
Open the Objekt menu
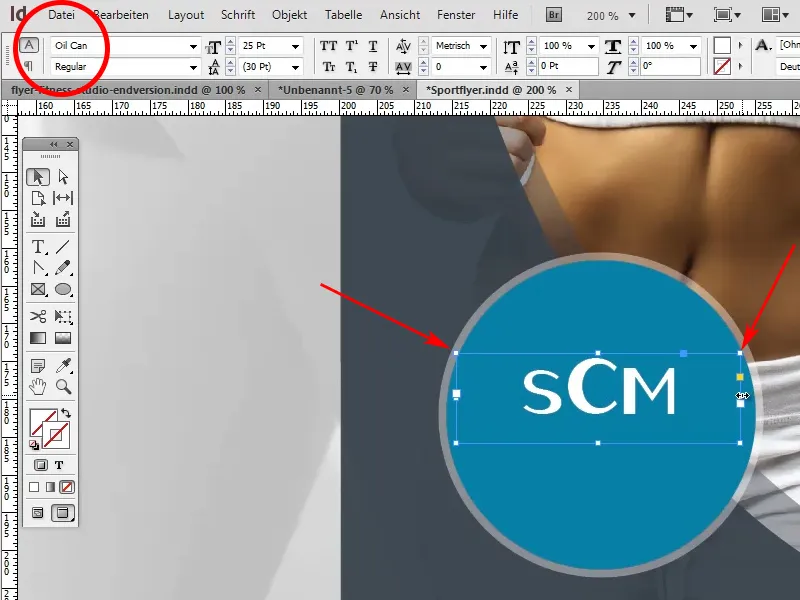point(289,15)
